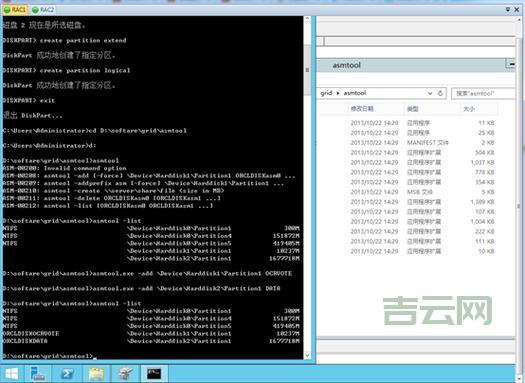Select the MANIFEST 文件 row

point(408,143)
